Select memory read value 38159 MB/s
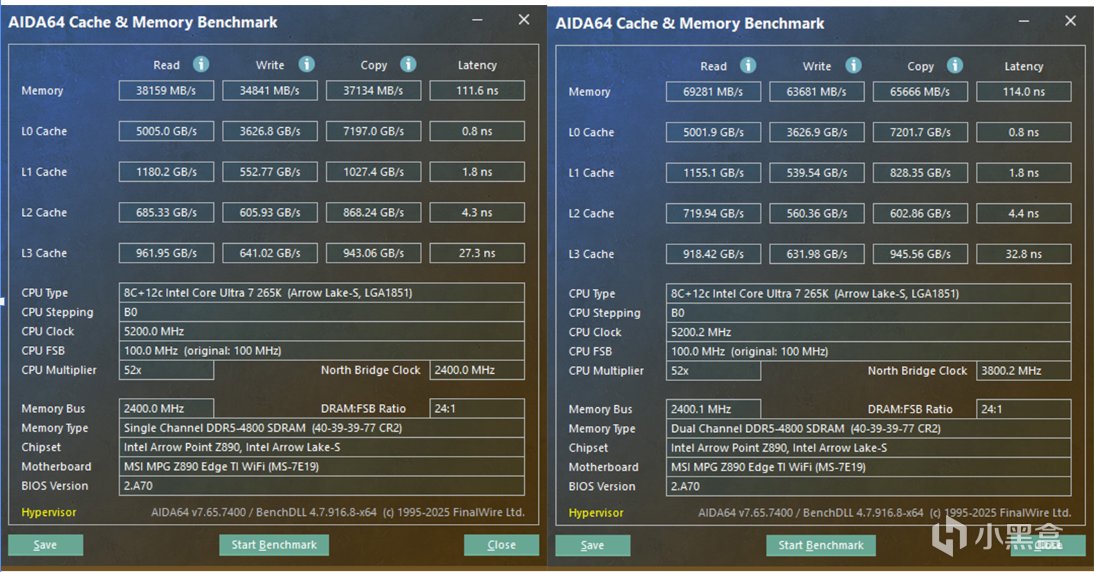The height and width of the screenshot is (572, 1095). pos(166,91)
